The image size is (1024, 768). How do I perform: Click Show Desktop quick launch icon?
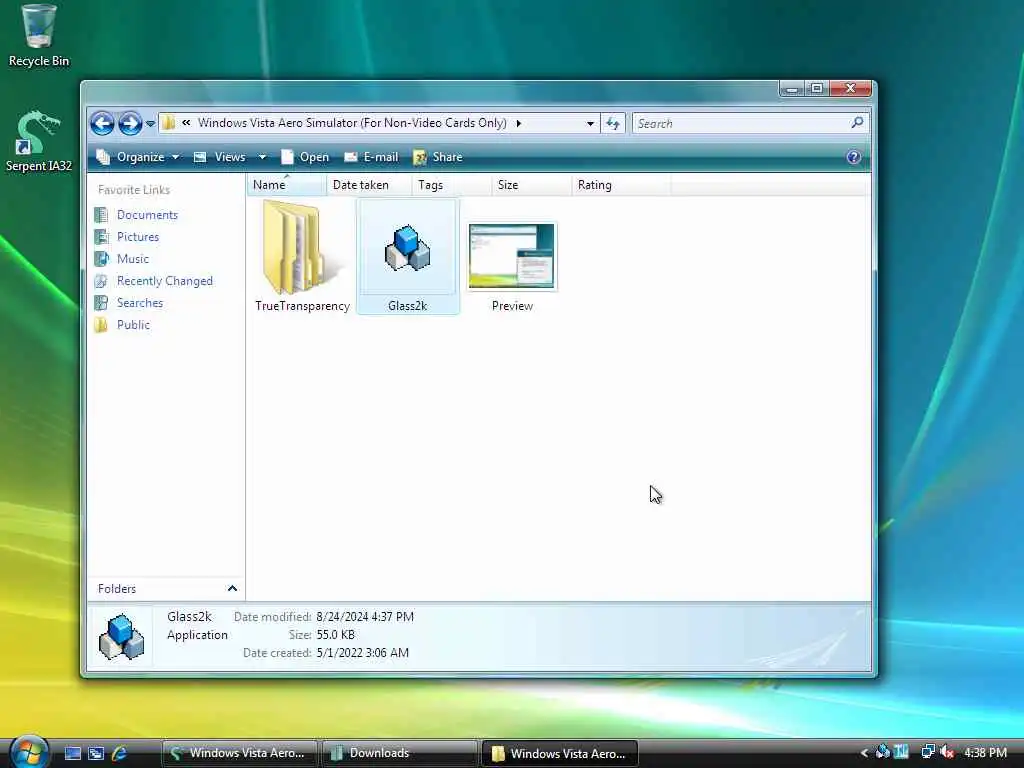tap(72, 753)
